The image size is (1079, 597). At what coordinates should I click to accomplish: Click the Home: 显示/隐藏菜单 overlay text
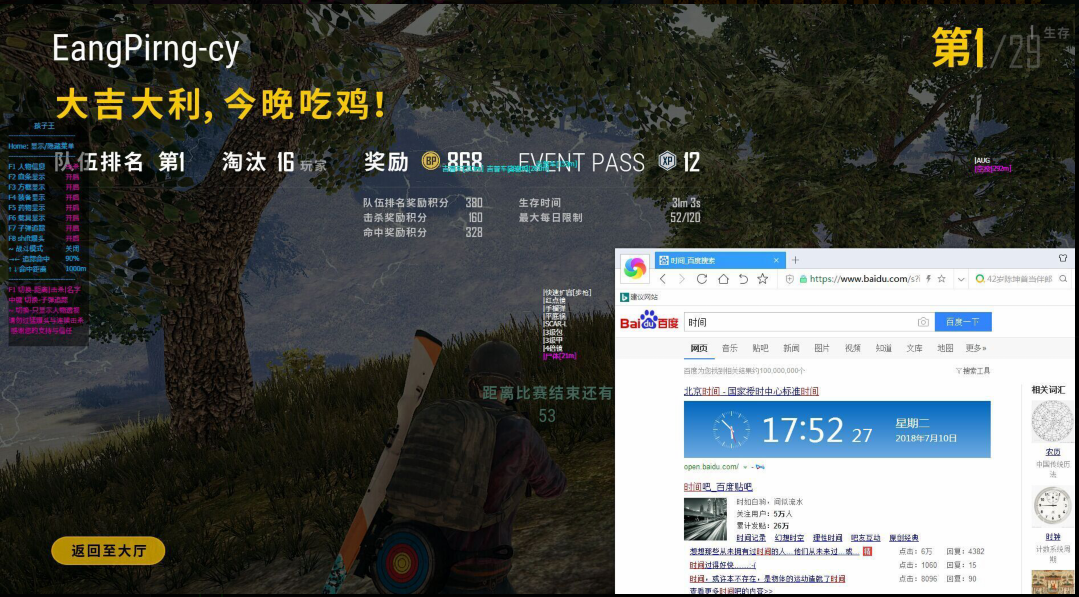click(41, 146)
